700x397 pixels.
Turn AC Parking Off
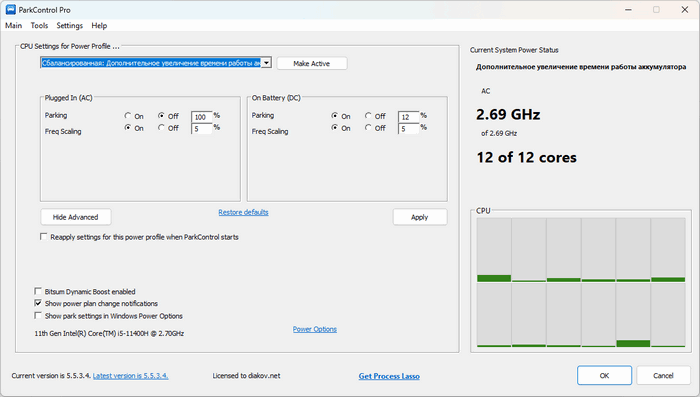[x=161, y=116]
